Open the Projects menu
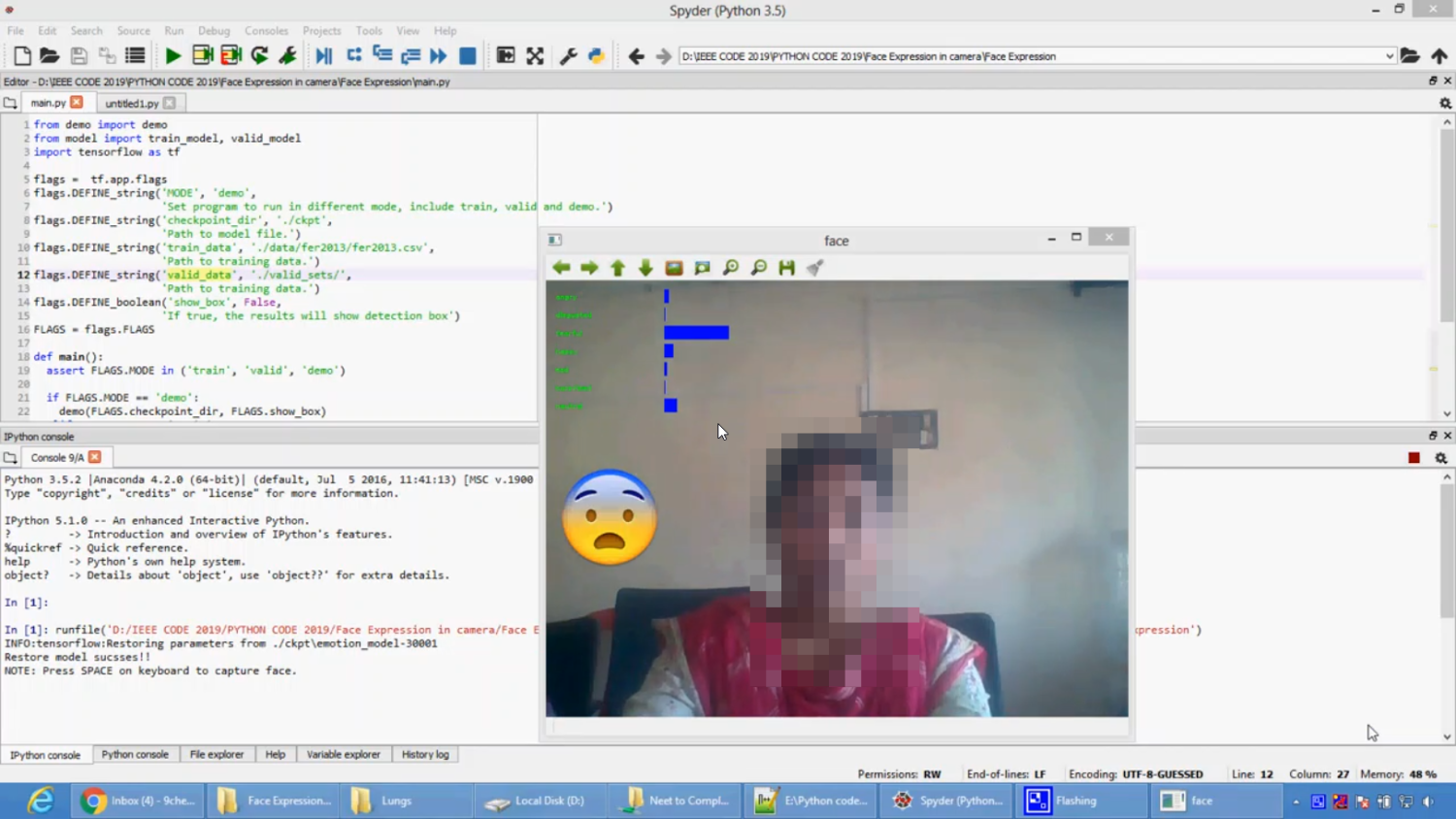 (x=321, y=31)
